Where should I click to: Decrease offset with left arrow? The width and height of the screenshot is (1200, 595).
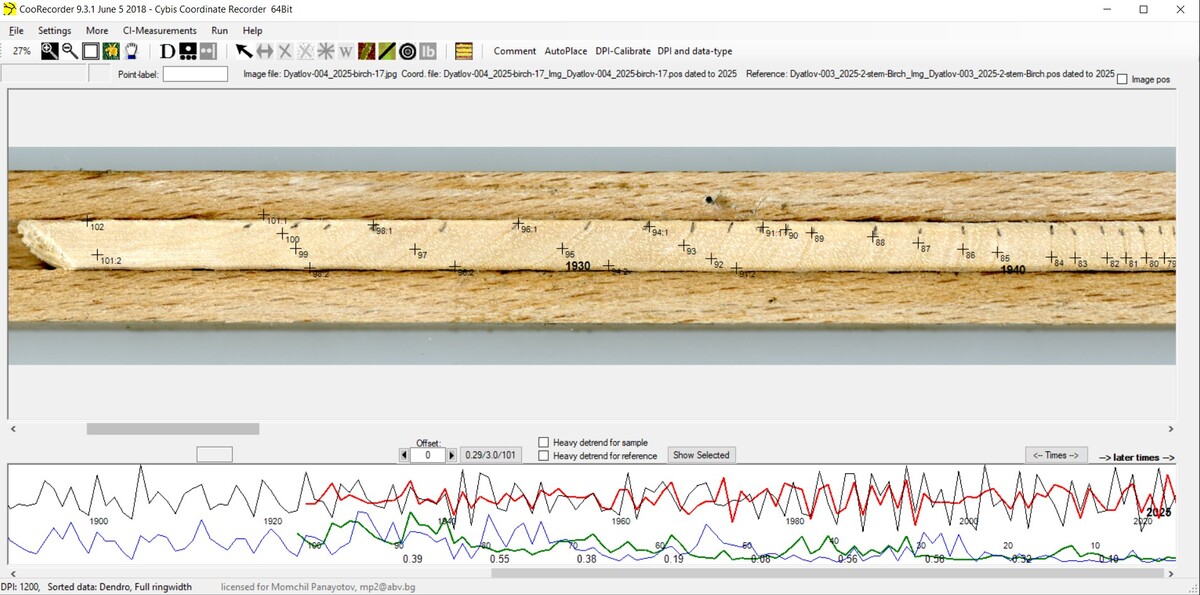coord(404,455)
